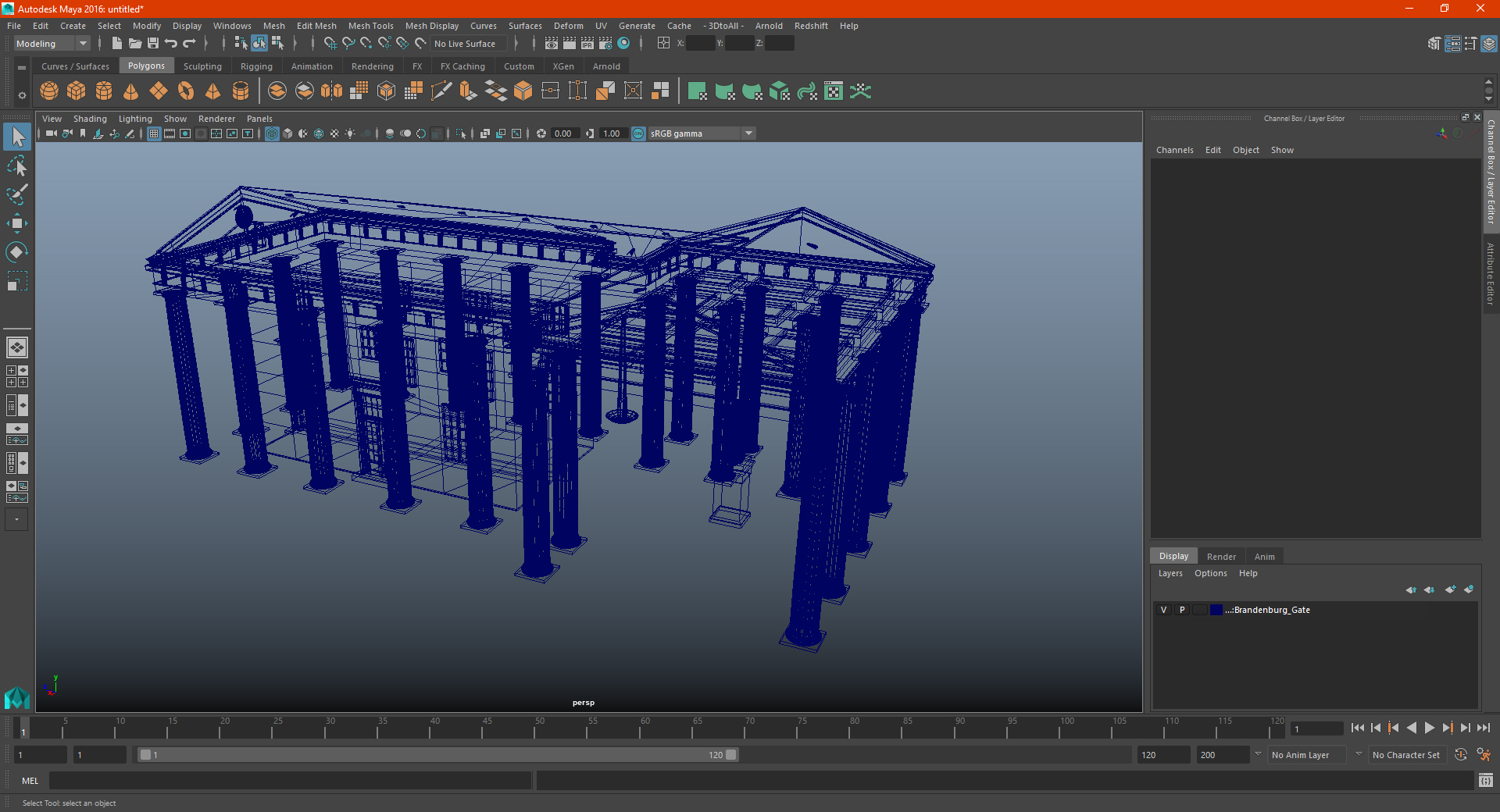Toggle the viewport grid display
Viewport: 1500px width, 812px height.
154,134
